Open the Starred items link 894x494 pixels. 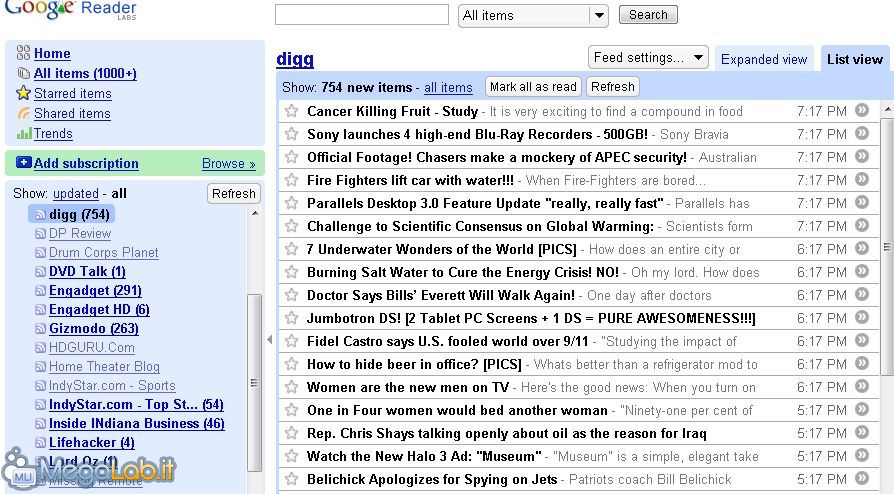[72, 94]
